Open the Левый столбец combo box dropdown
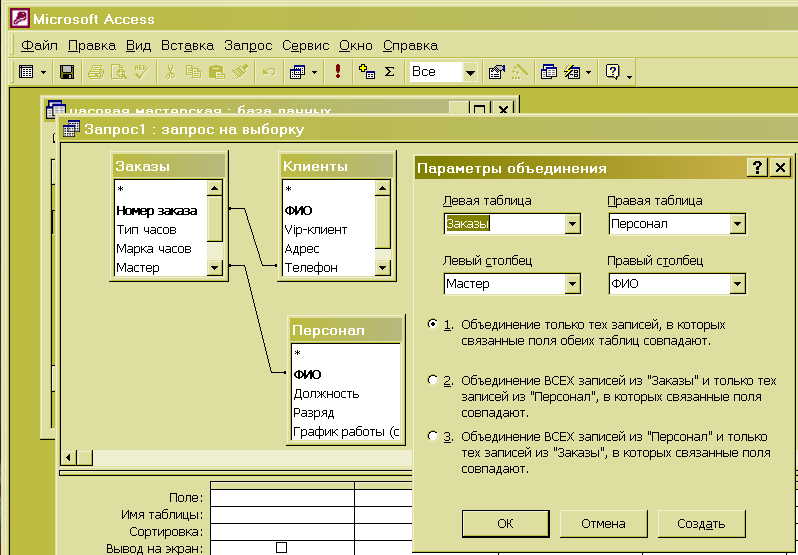The width and height of the screenshot is (798, 555). tap(573, 284)
